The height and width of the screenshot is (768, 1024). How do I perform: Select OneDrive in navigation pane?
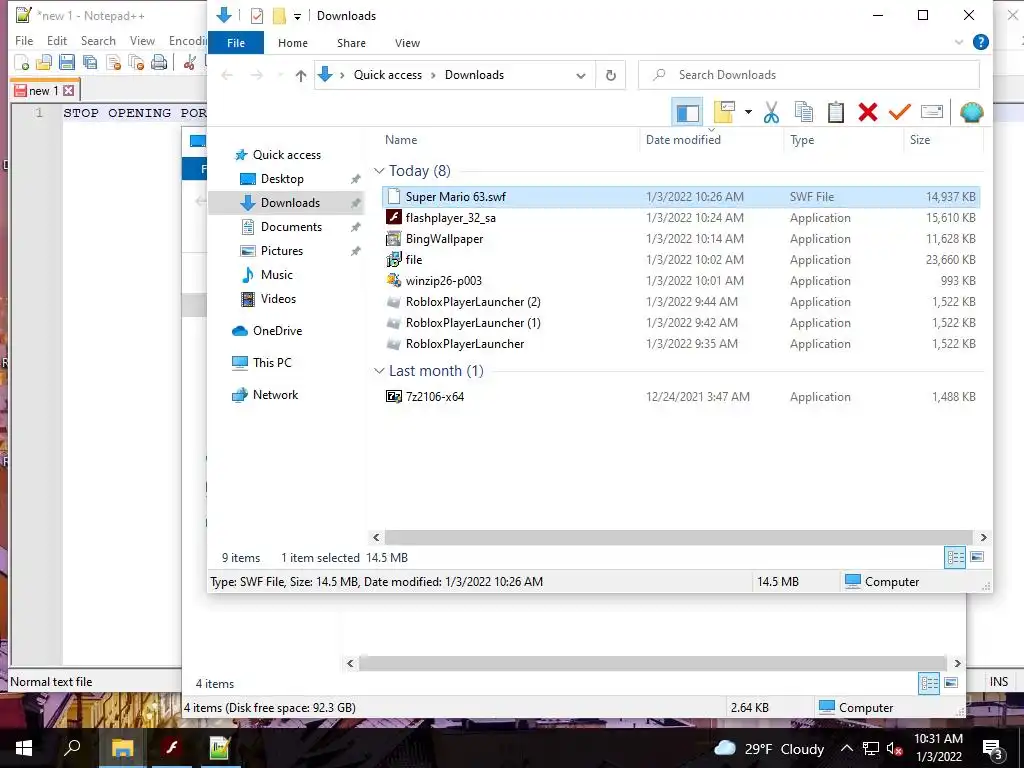click(x=277, y=331)
